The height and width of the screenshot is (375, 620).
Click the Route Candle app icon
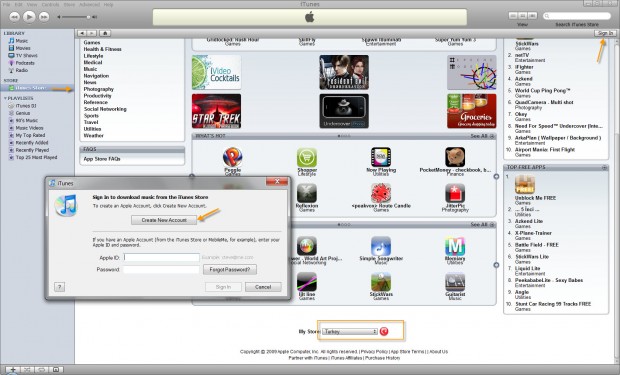click(x=381, y=193)
